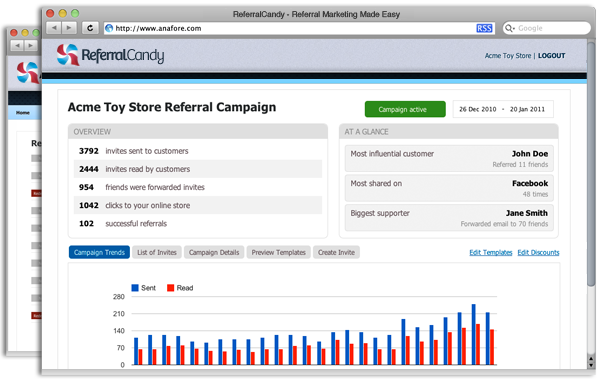Switch to the Campaign Details tab

214,253
